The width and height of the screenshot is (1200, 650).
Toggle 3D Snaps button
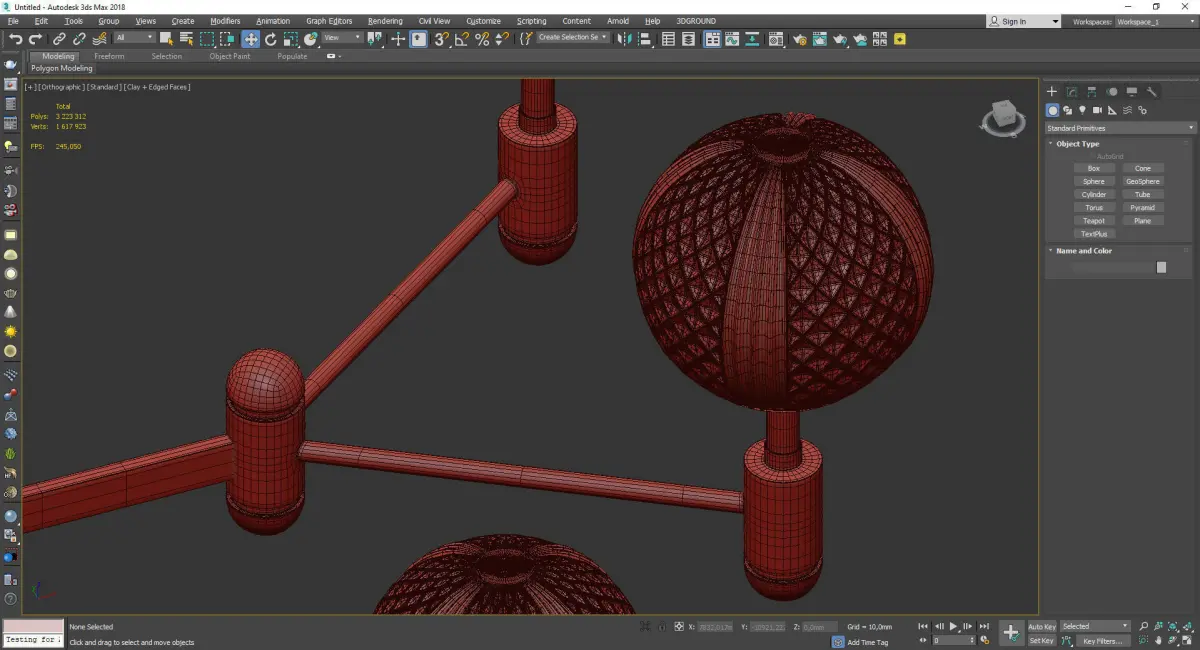pos(441,39)
